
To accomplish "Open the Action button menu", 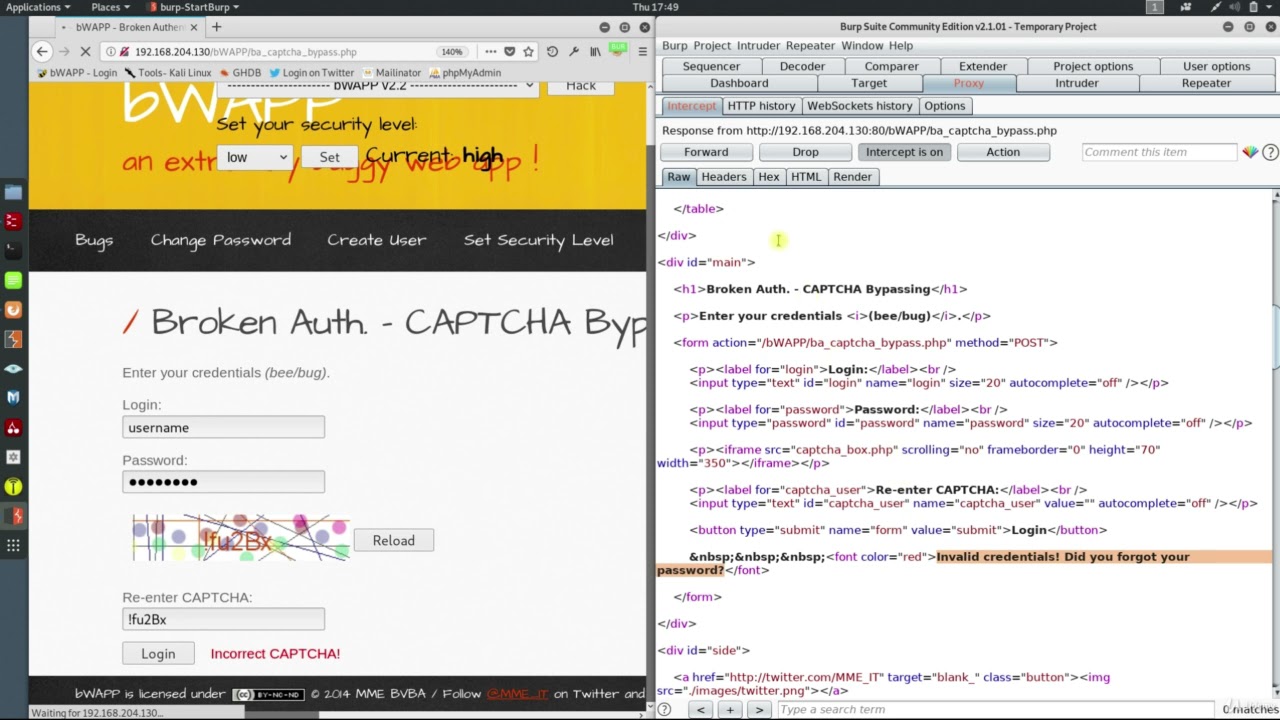I will point(1003,152).
